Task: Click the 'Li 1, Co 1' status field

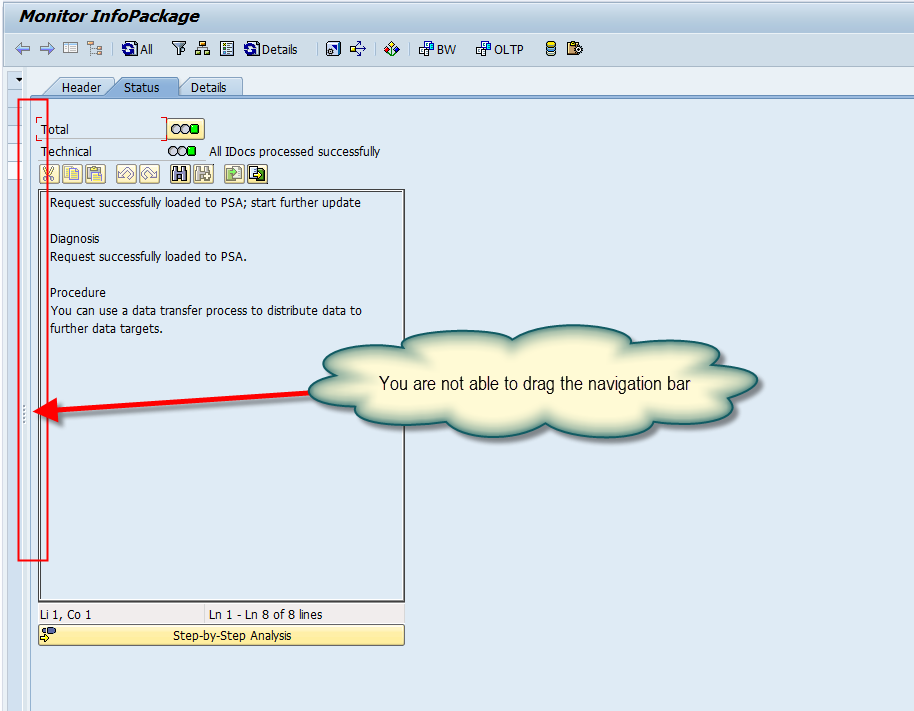Action: tap(121, 614)
